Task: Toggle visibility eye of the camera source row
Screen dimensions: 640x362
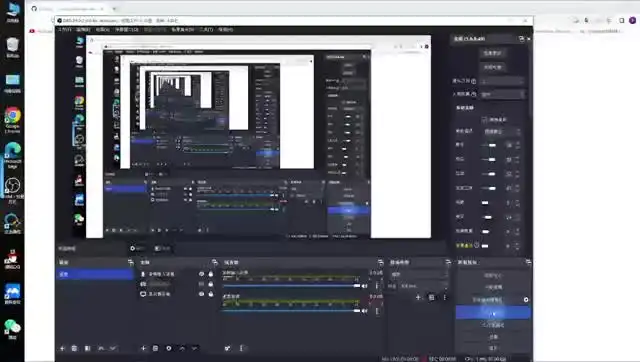Action: [x=201, y=284]
